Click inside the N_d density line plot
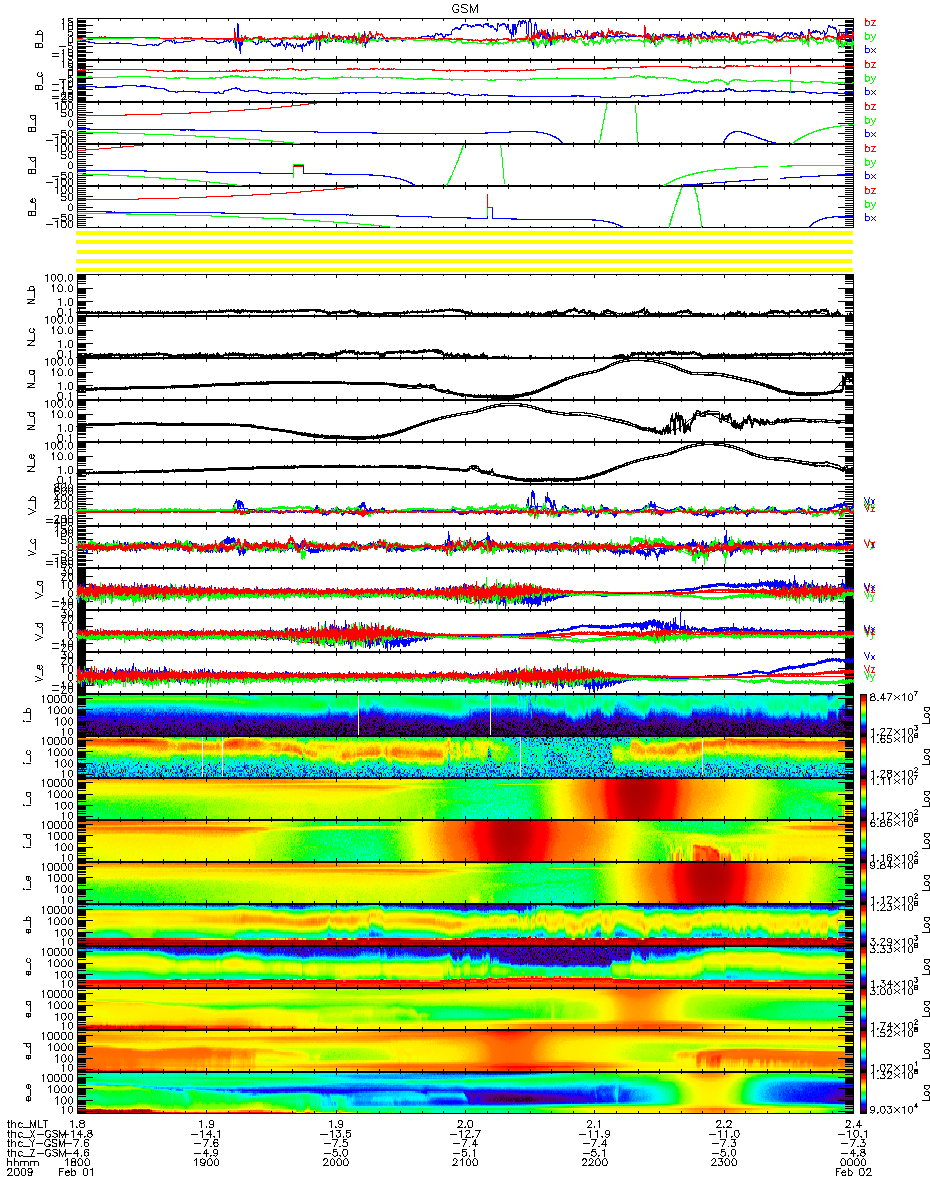 pyautogui.click(x=464, y=422)
